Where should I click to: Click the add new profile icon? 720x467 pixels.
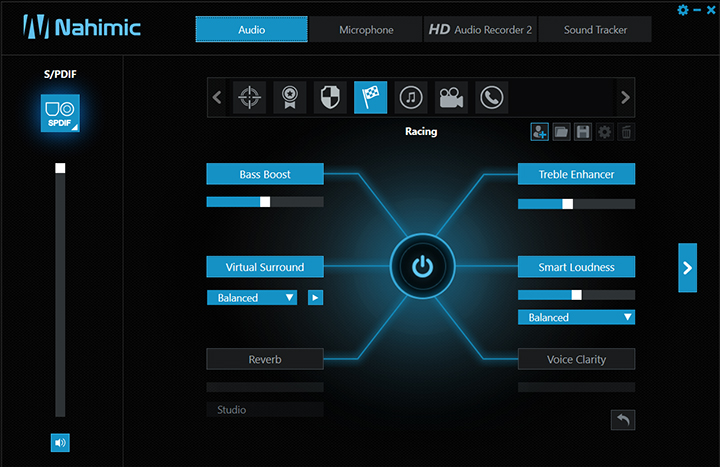click(540, 132)
